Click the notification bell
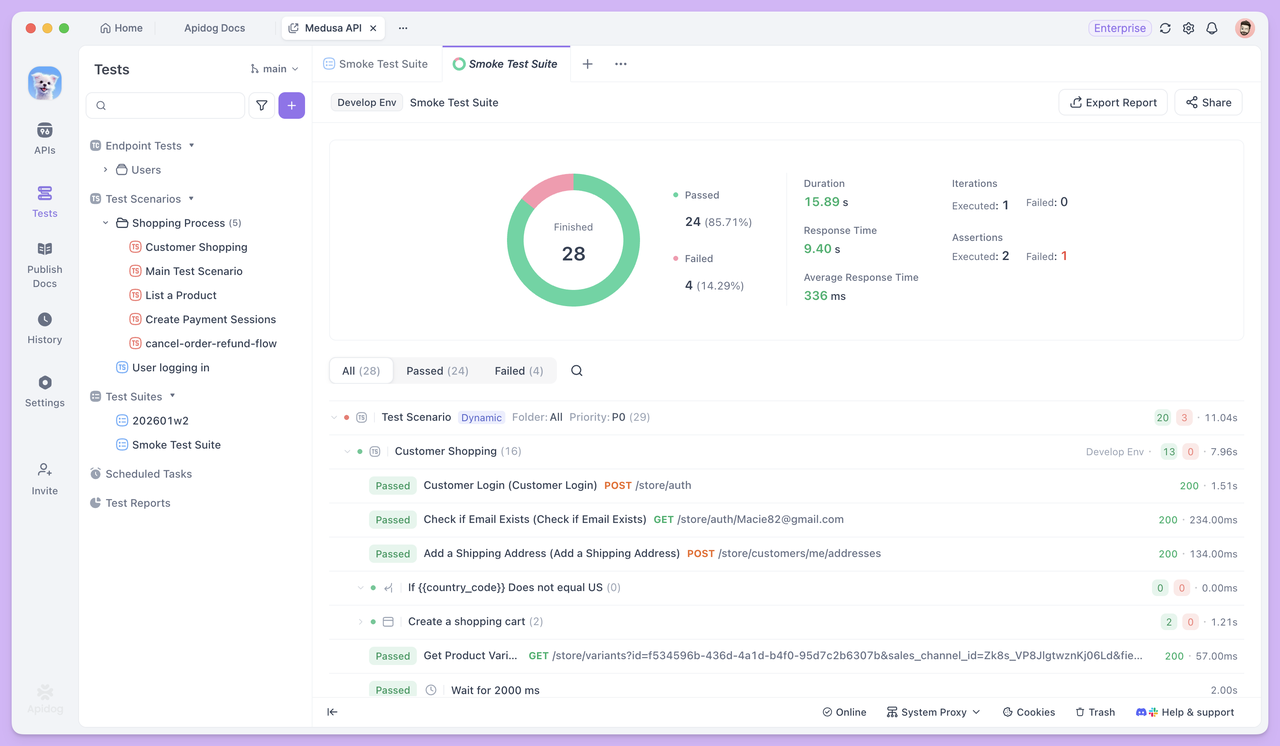1280x746 pixels. tap(1211, 28)
